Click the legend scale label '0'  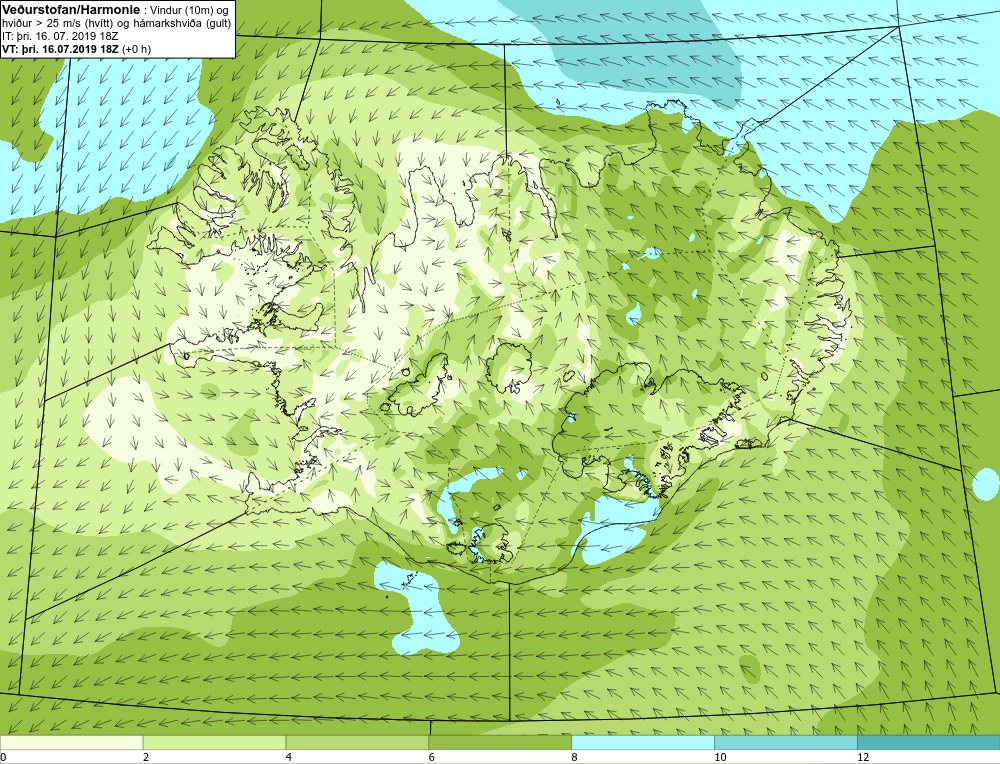tap(3, 758)
